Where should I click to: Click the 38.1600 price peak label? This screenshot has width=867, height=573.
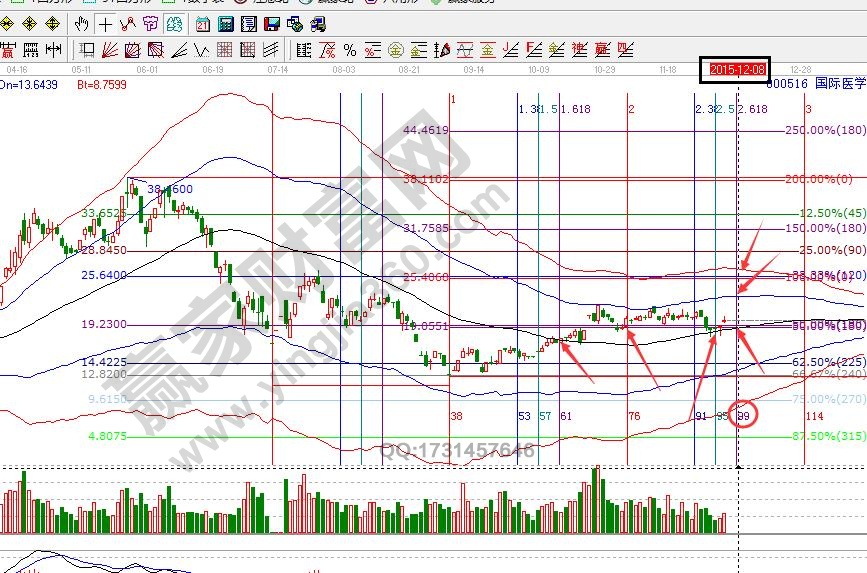coord(171,188)
